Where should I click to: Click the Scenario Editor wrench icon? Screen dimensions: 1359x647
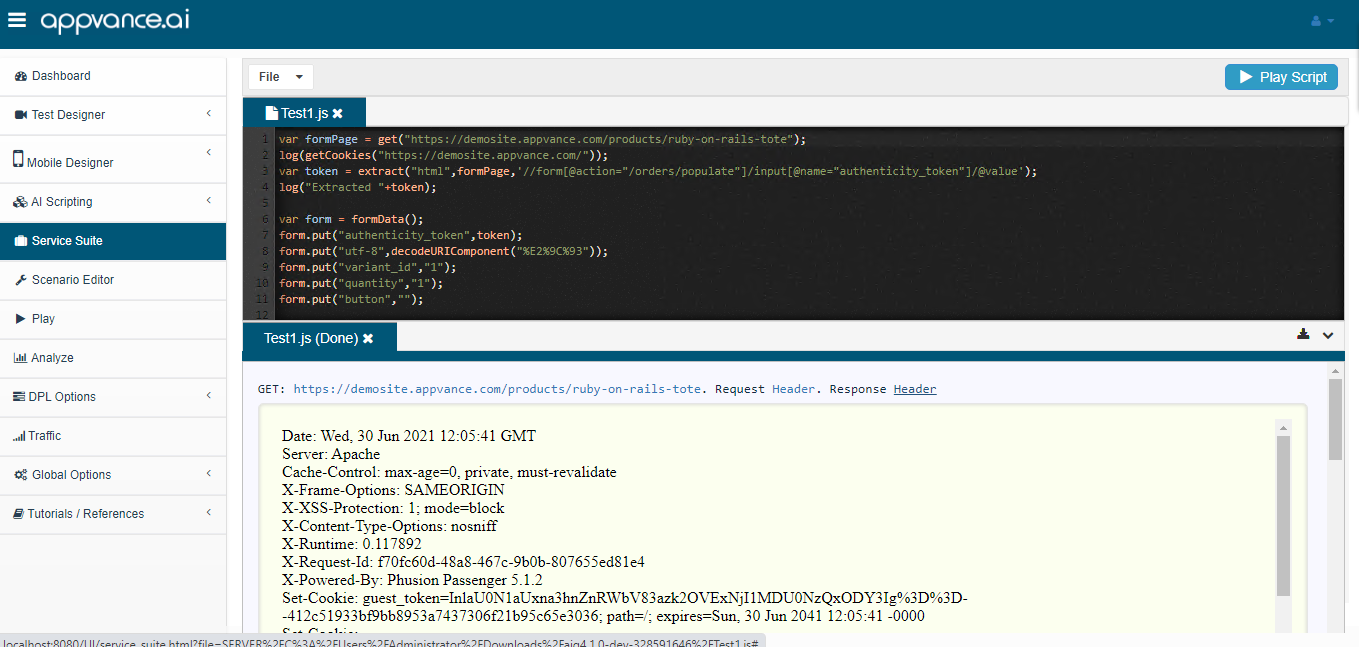pos(21,280)
